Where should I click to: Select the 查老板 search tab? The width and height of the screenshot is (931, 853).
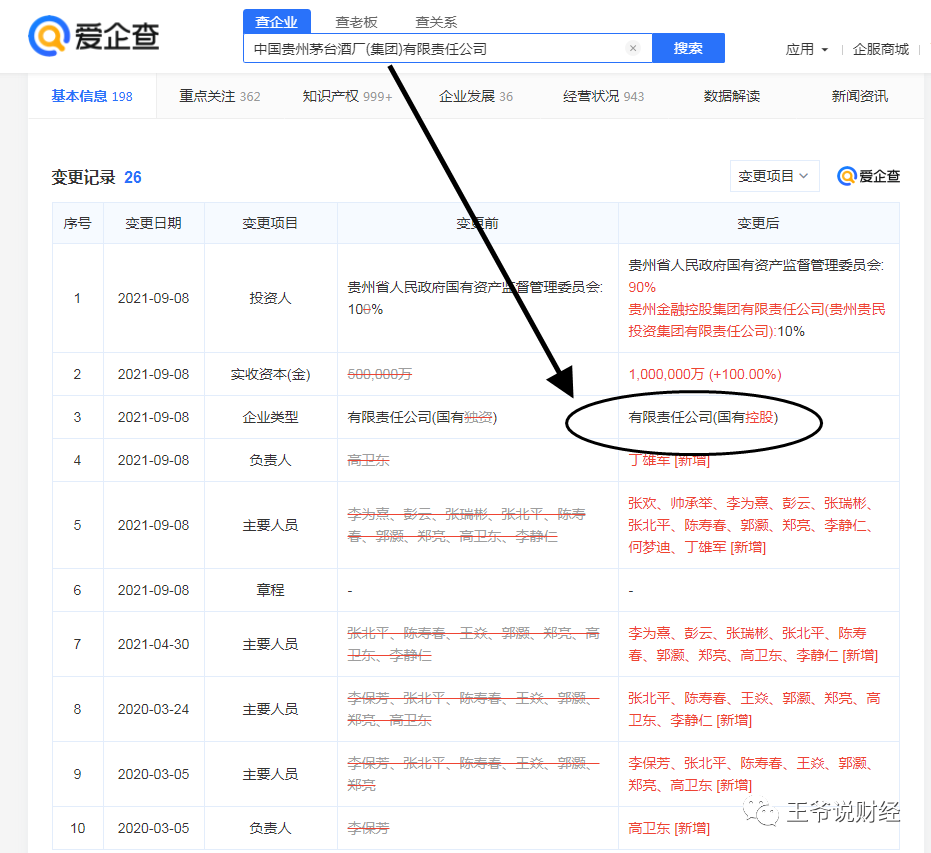[356, 22]
